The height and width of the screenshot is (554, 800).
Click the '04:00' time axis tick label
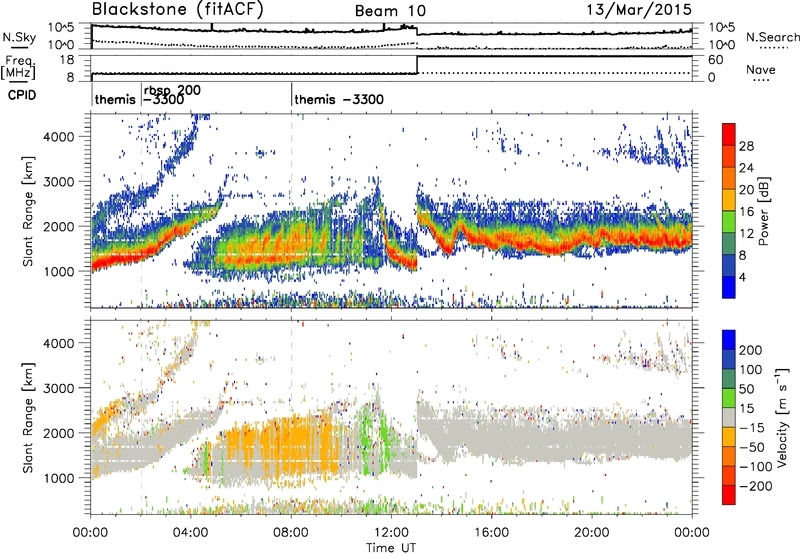pos(190,533)
